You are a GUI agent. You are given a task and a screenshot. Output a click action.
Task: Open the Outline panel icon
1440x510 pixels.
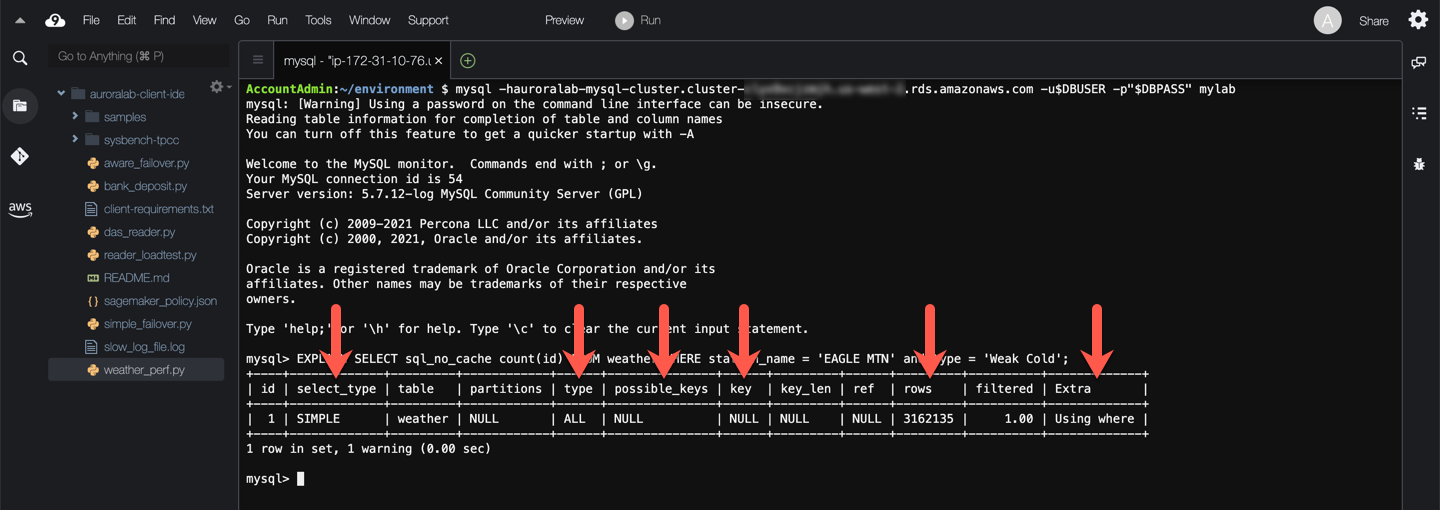pyautogui.click(x=1419, y=113)
